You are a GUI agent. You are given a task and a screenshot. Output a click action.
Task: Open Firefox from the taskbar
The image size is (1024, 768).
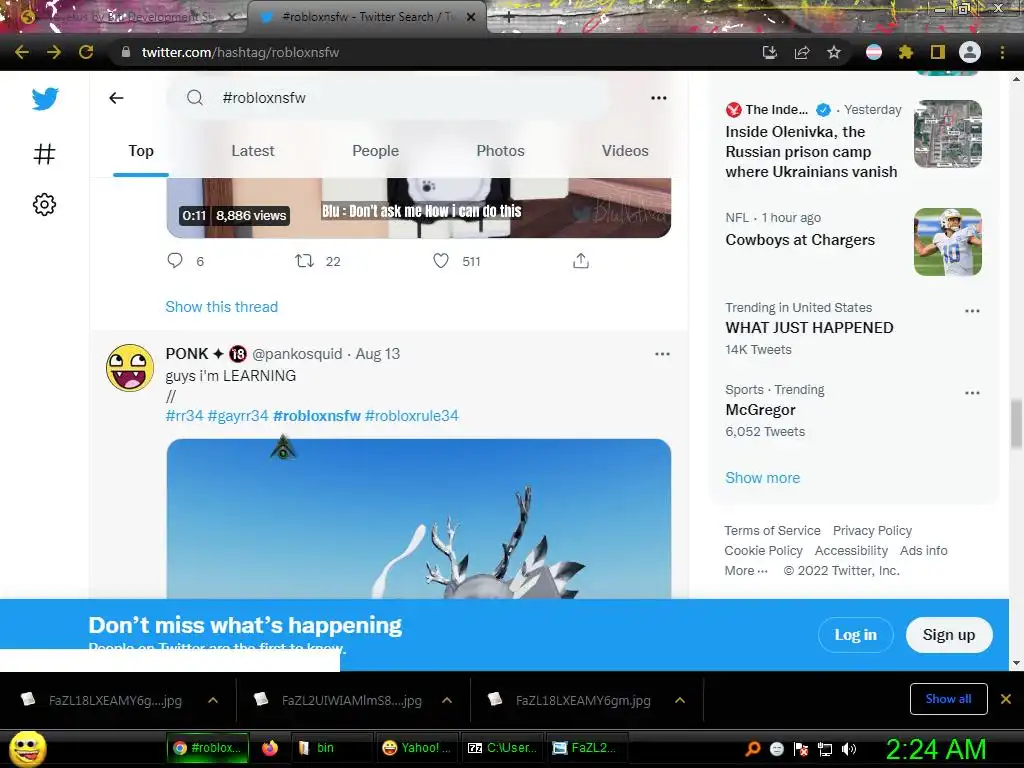tap(270, 748)
